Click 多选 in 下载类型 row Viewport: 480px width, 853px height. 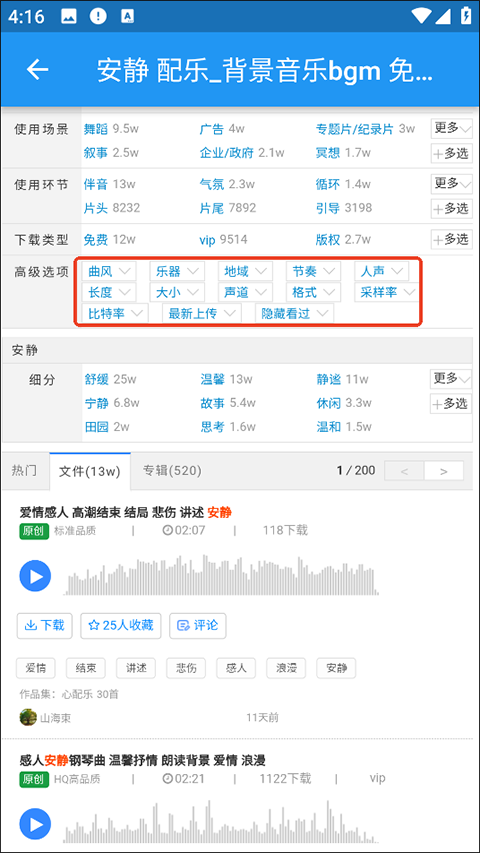coord(451,239)
